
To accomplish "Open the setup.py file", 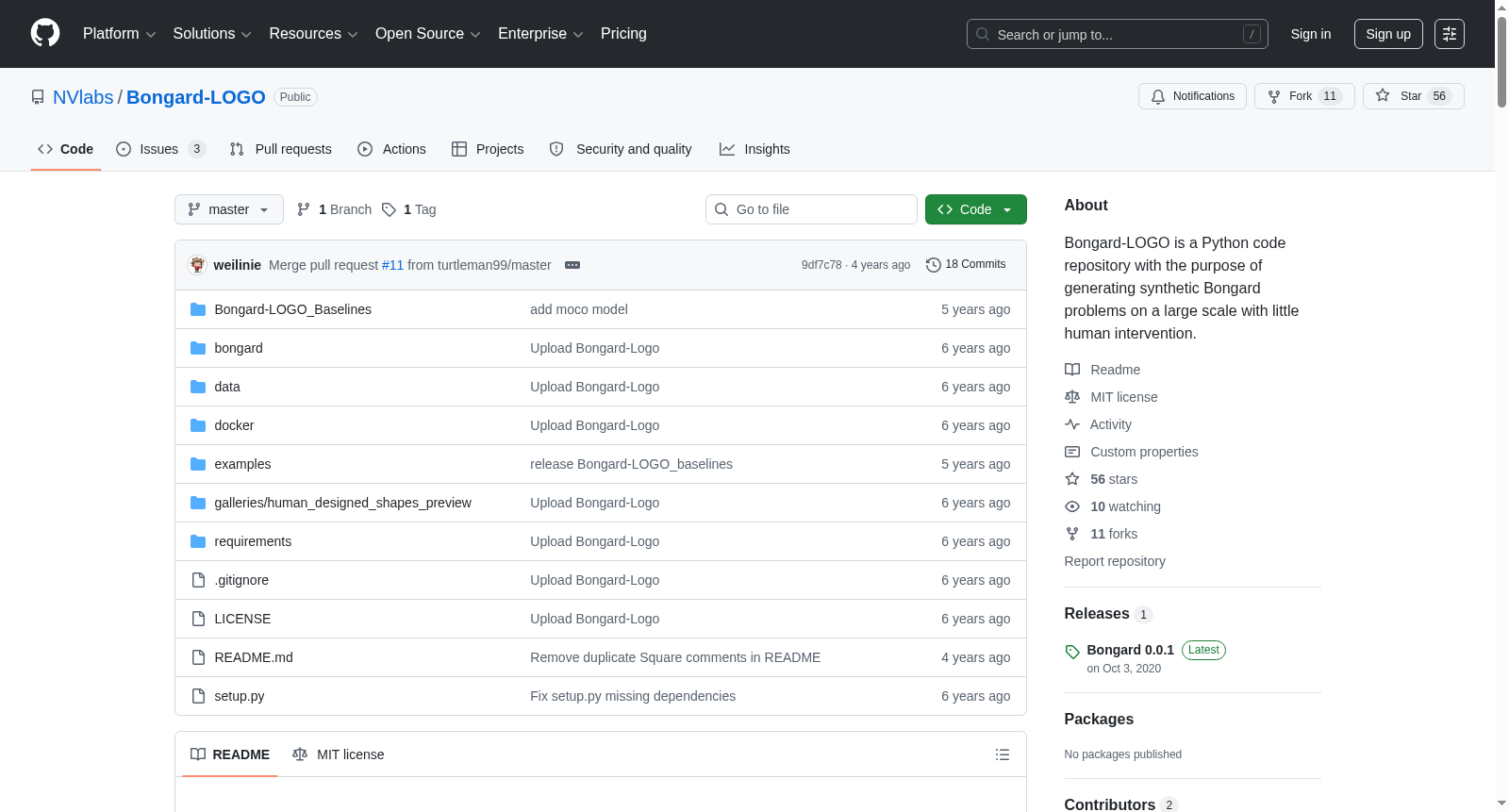I will pos(240,696).
